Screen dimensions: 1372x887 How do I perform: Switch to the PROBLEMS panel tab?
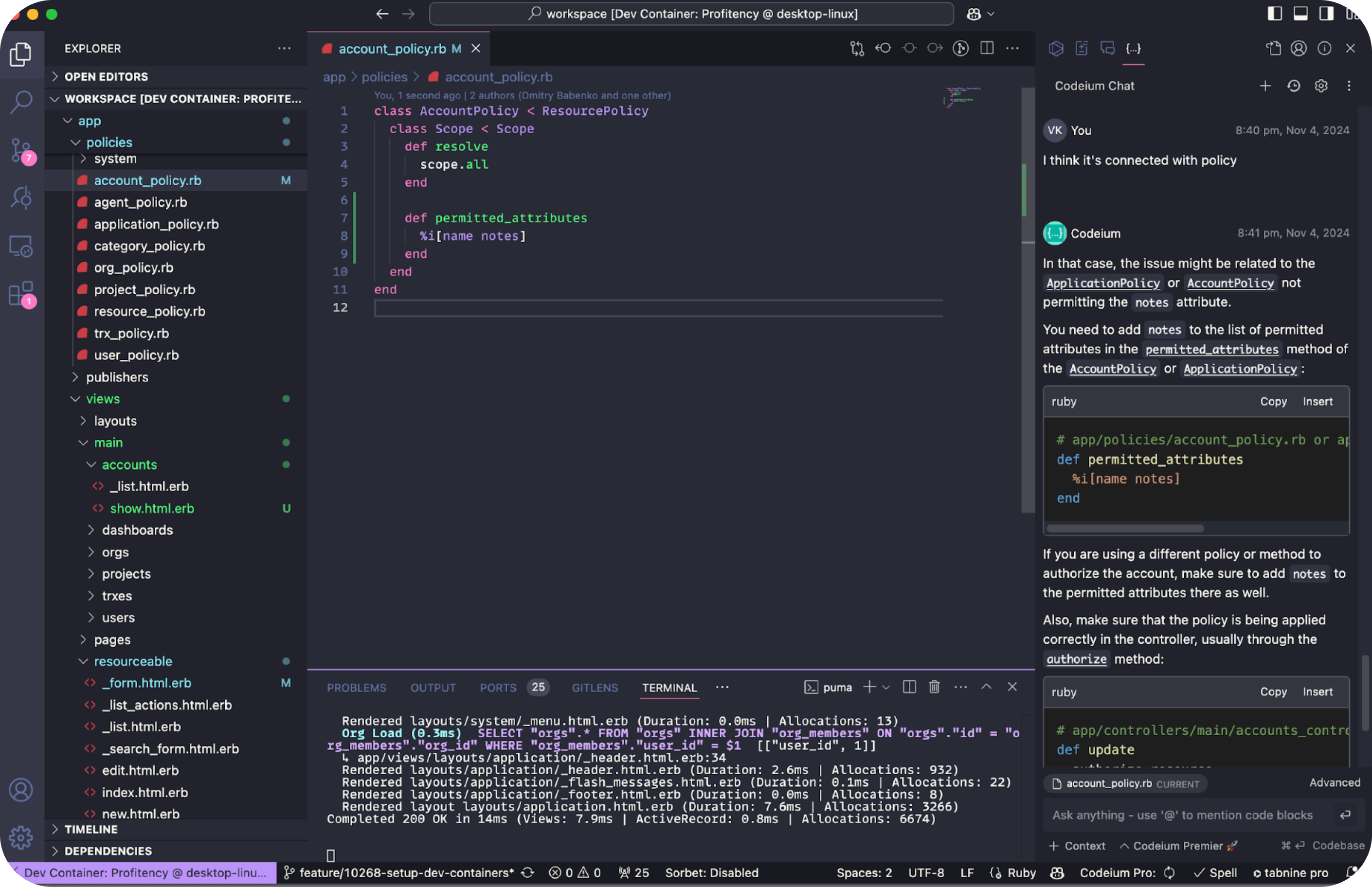pyautogui.click(x=356, y=688)
